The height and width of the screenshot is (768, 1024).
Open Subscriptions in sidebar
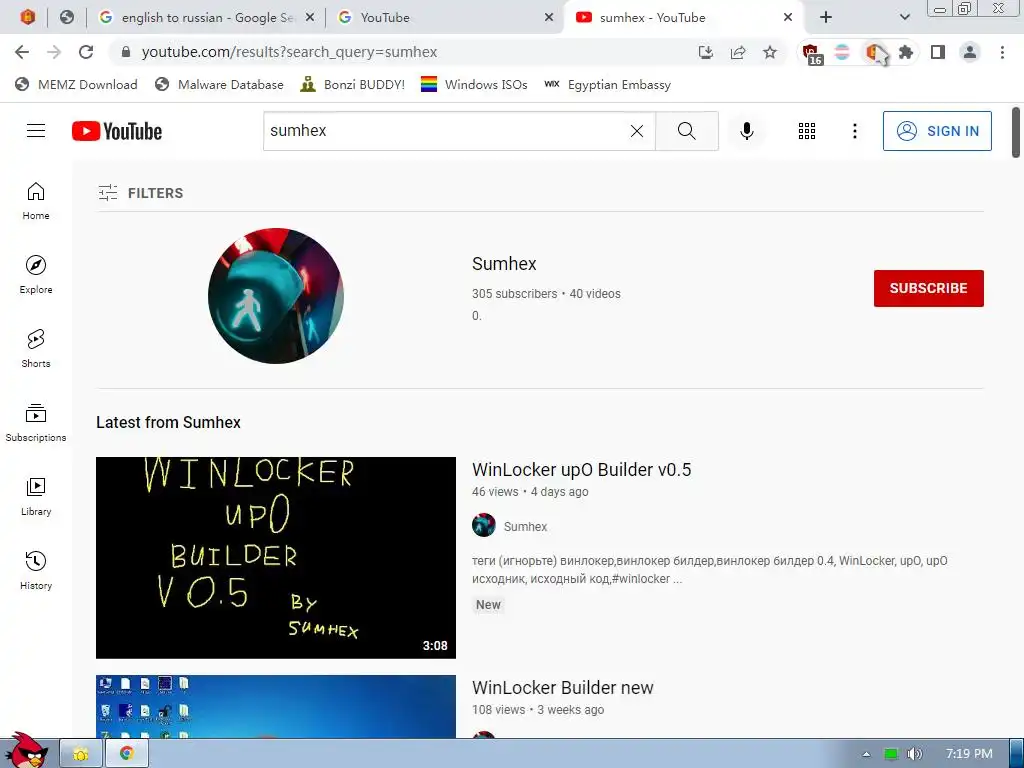36,423
